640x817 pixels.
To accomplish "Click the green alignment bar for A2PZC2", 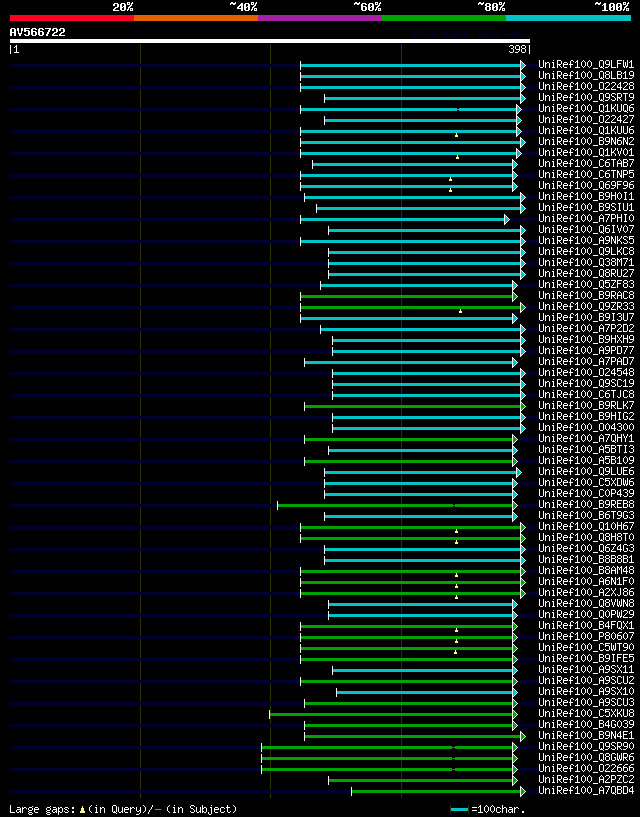I will click(423, 780).
